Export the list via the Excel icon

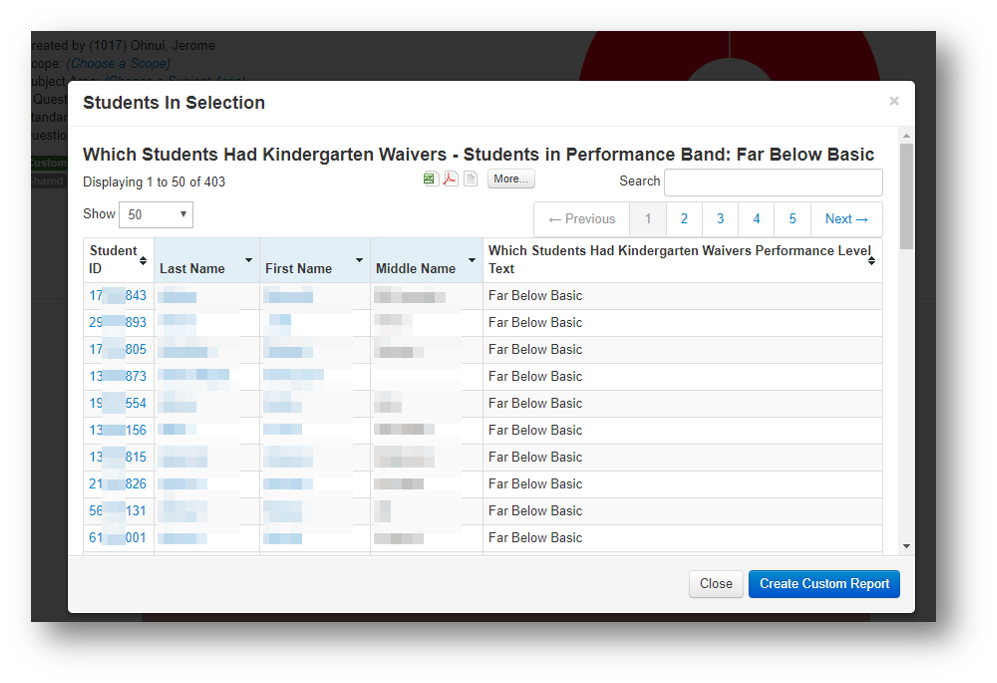point(430,179)
